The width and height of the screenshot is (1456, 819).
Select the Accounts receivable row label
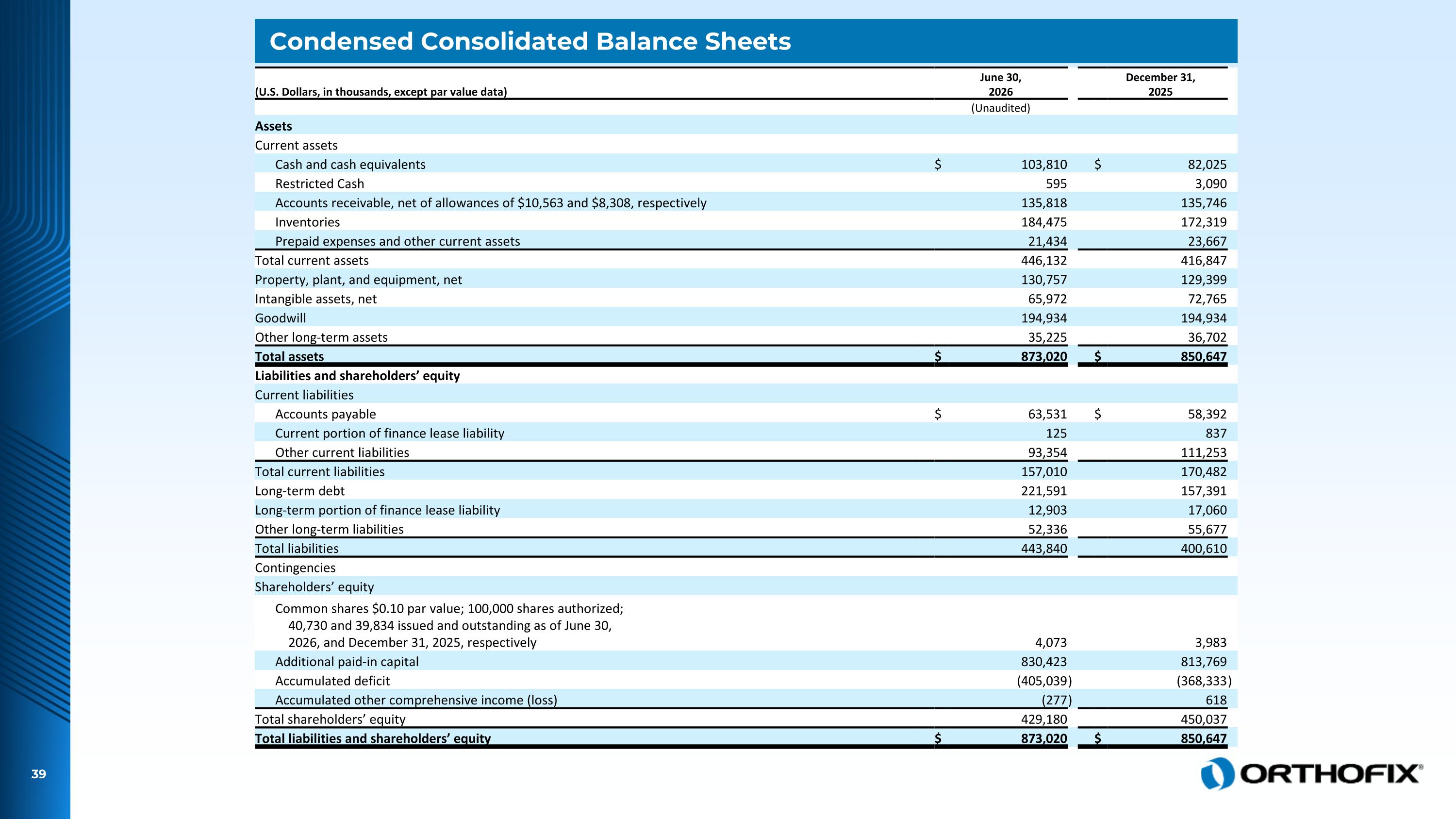[x=491, y=203]
